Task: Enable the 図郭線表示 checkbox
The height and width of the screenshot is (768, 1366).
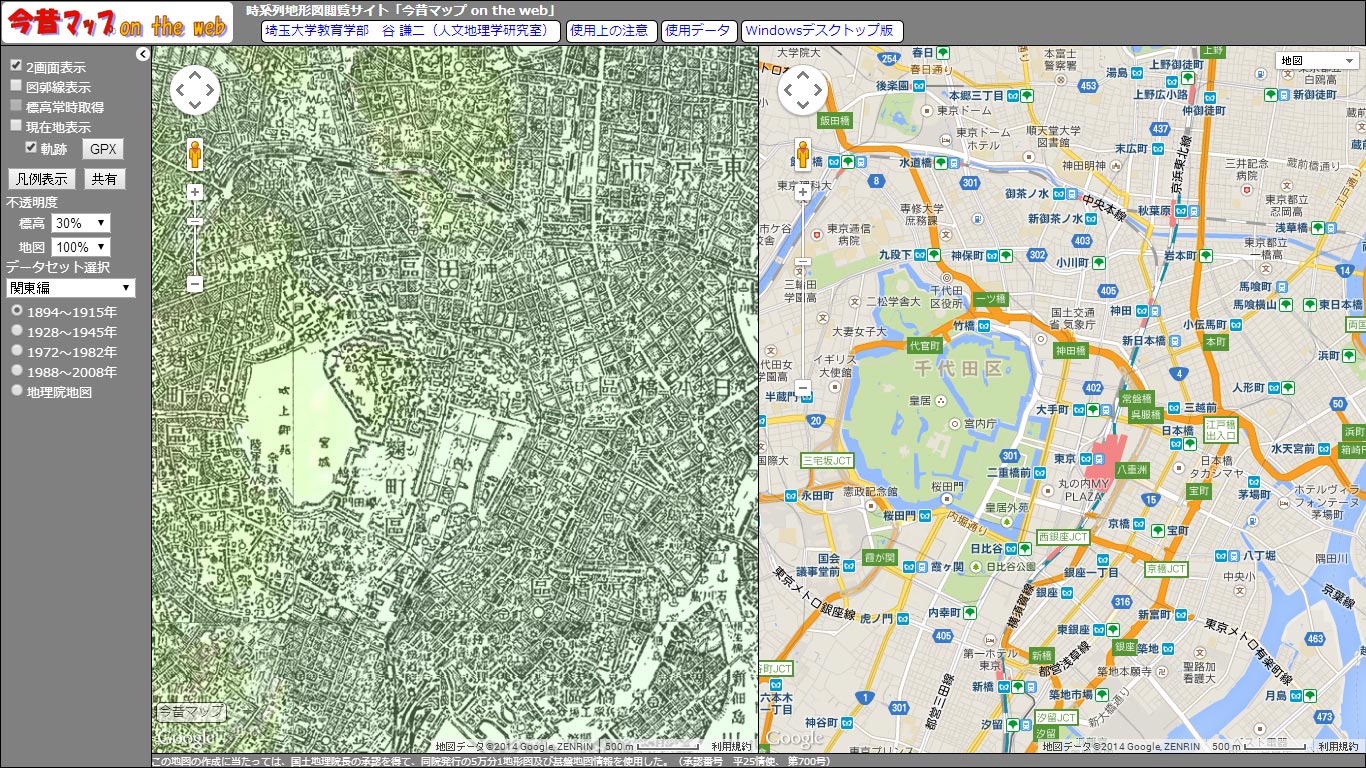Action: pyautogui.click(x=16, y=86)
